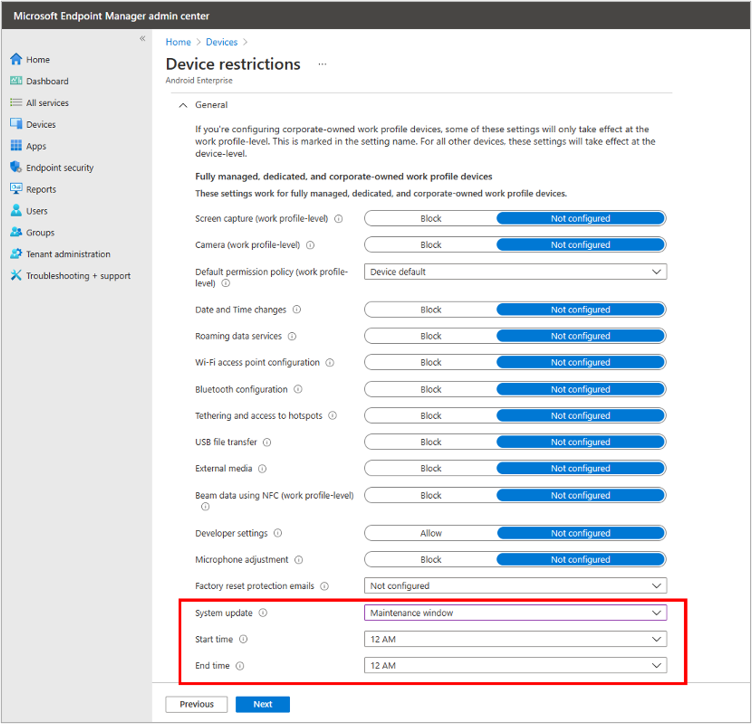Show info for Roaming data services
This screenshot has width=752, height=724.
[292, 336]
